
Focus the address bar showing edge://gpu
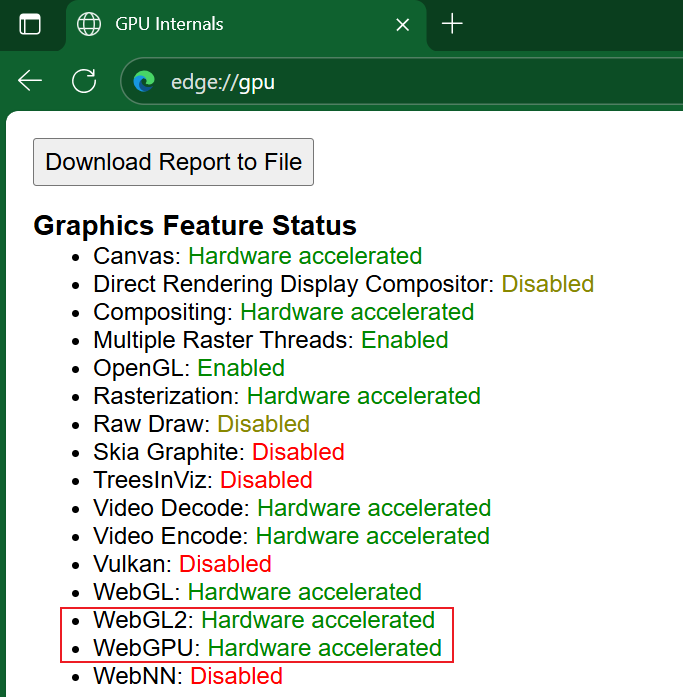click(x=402, y=81)
